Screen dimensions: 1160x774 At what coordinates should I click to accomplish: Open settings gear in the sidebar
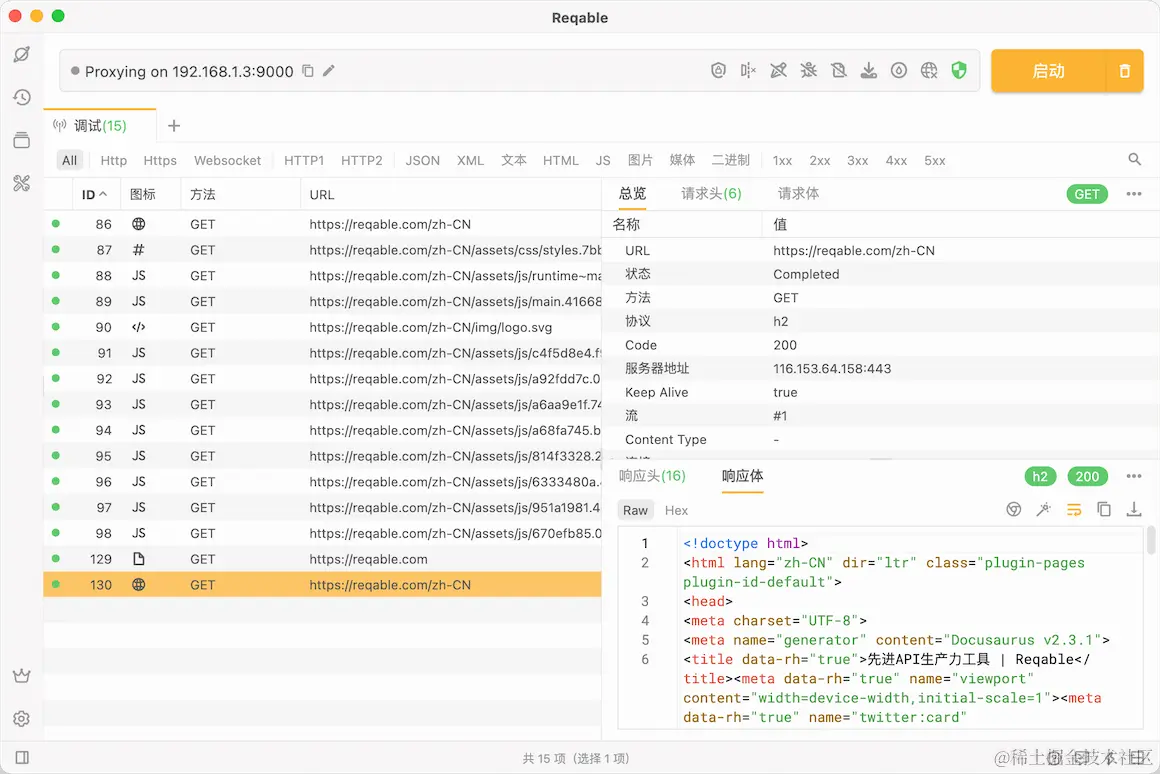(x=21, y=719)
